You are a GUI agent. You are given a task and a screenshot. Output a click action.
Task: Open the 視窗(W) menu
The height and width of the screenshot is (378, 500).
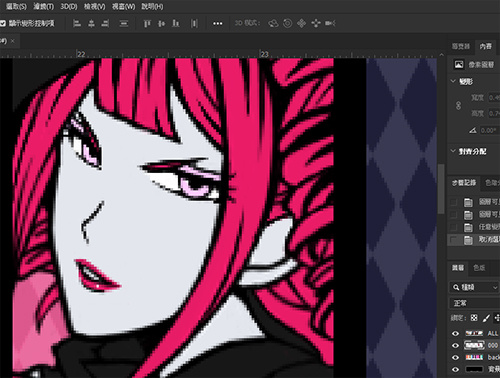123,6
